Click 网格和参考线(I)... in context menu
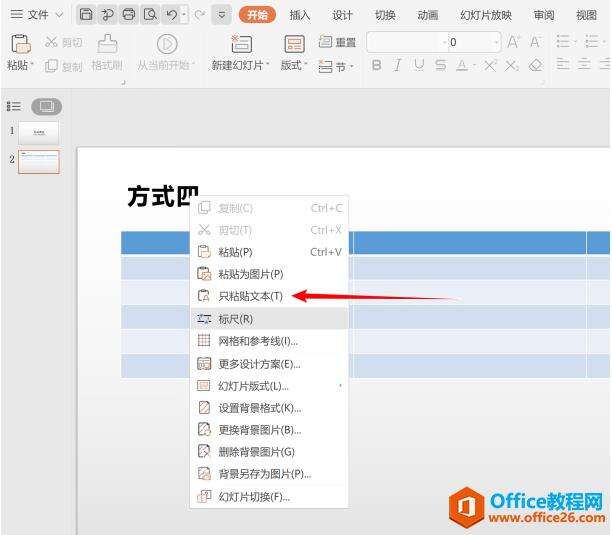Screen dimensions: 612x535 [x=269, y=341]
